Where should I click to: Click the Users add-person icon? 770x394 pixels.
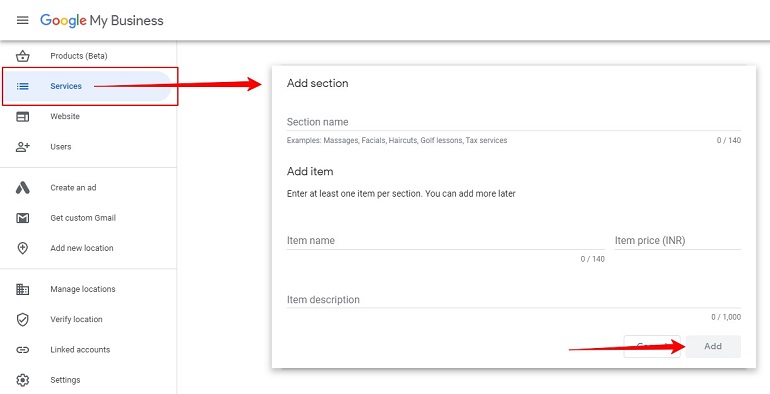[x=23, y=147]
